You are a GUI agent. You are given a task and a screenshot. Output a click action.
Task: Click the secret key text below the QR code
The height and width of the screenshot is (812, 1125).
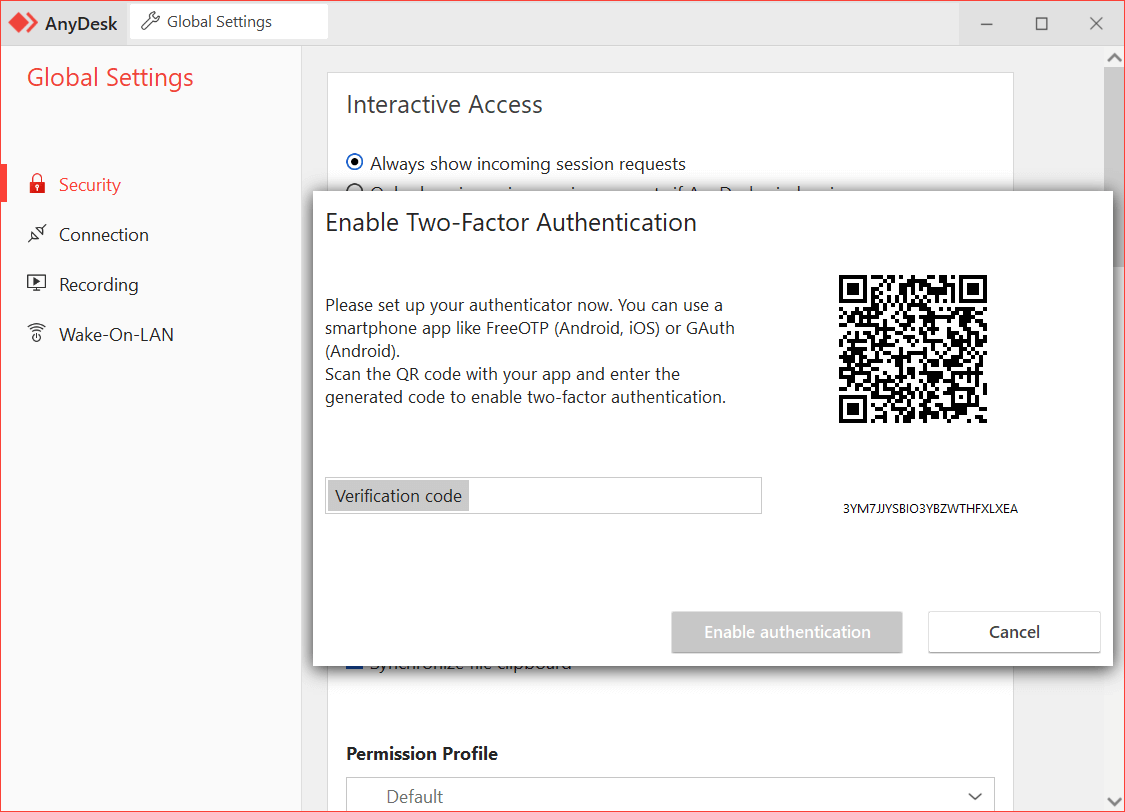930,509
